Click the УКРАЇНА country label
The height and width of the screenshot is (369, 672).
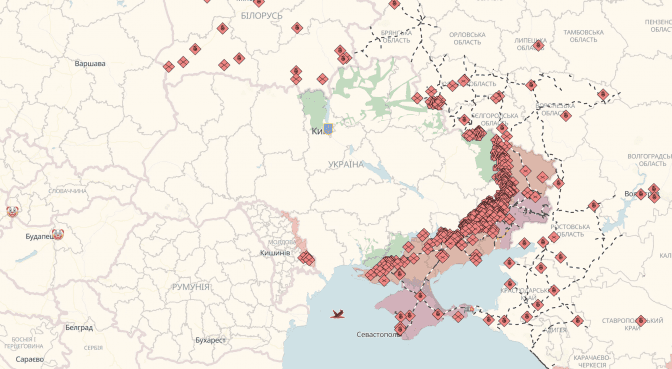pyautogui.click(x=346, y=164)
